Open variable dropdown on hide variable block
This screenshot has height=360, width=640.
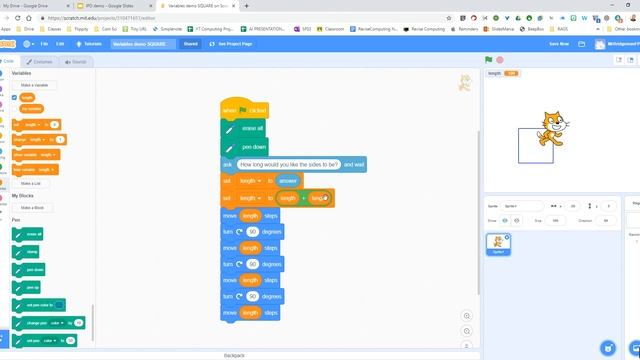tap(46, 169)
